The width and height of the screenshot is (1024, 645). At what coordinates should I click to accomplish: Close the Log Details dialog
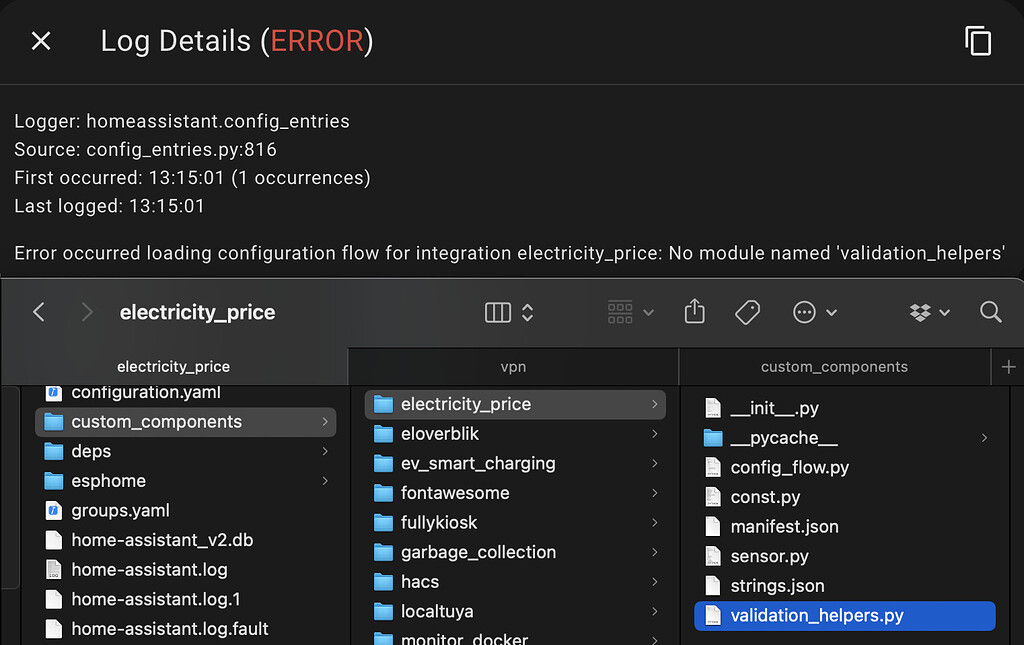40,41
